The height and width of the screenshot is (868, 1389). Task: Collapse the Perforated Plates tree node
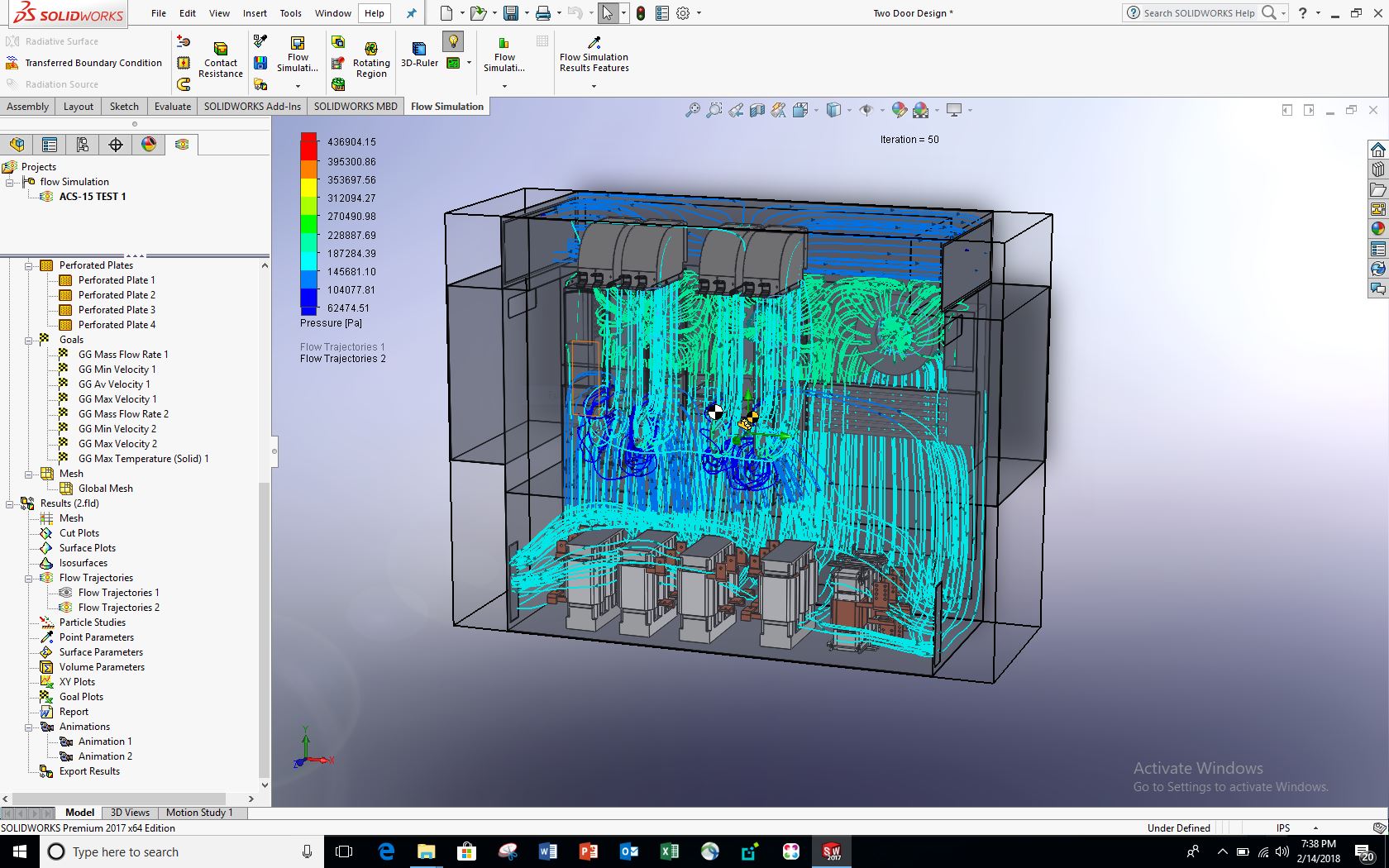point(28,266)
